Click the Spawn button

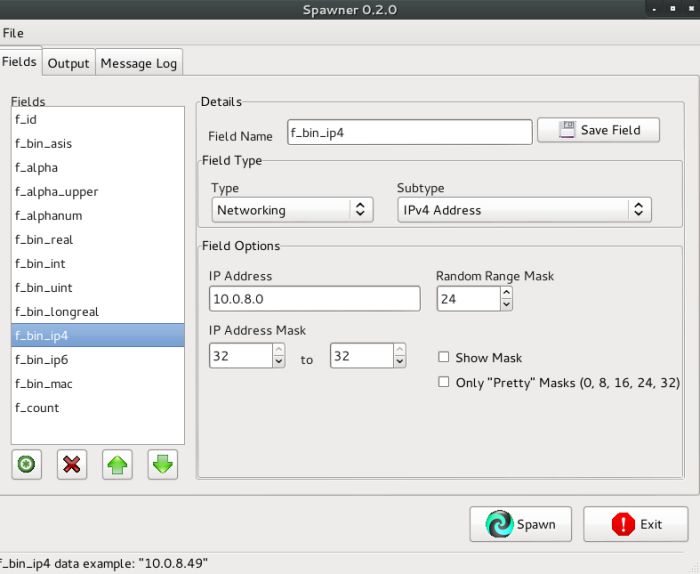point(521,524)
